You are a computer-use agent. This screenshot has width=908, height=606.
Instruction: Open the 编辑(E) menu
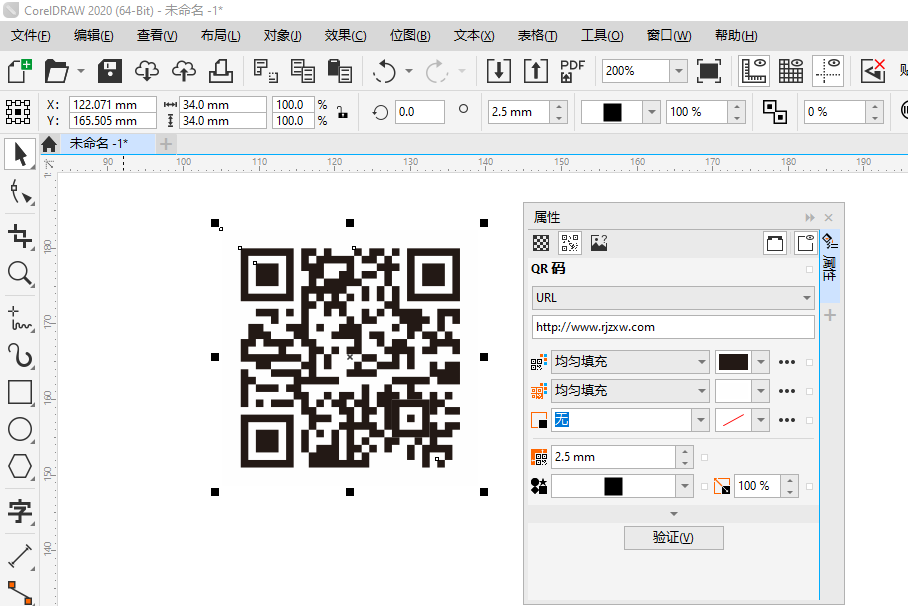point(94,36)
